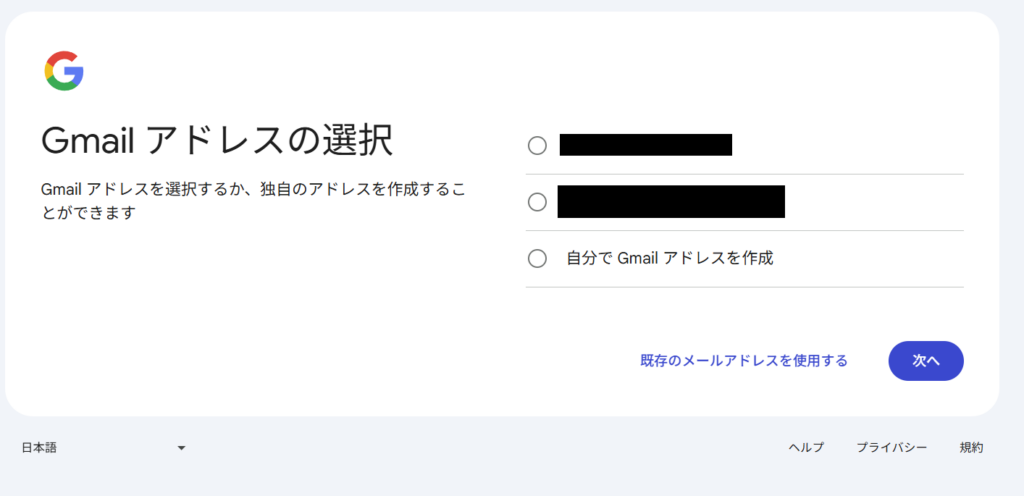
Task: Select the first suggested Gmail address radio button
Action: point(537,146)
